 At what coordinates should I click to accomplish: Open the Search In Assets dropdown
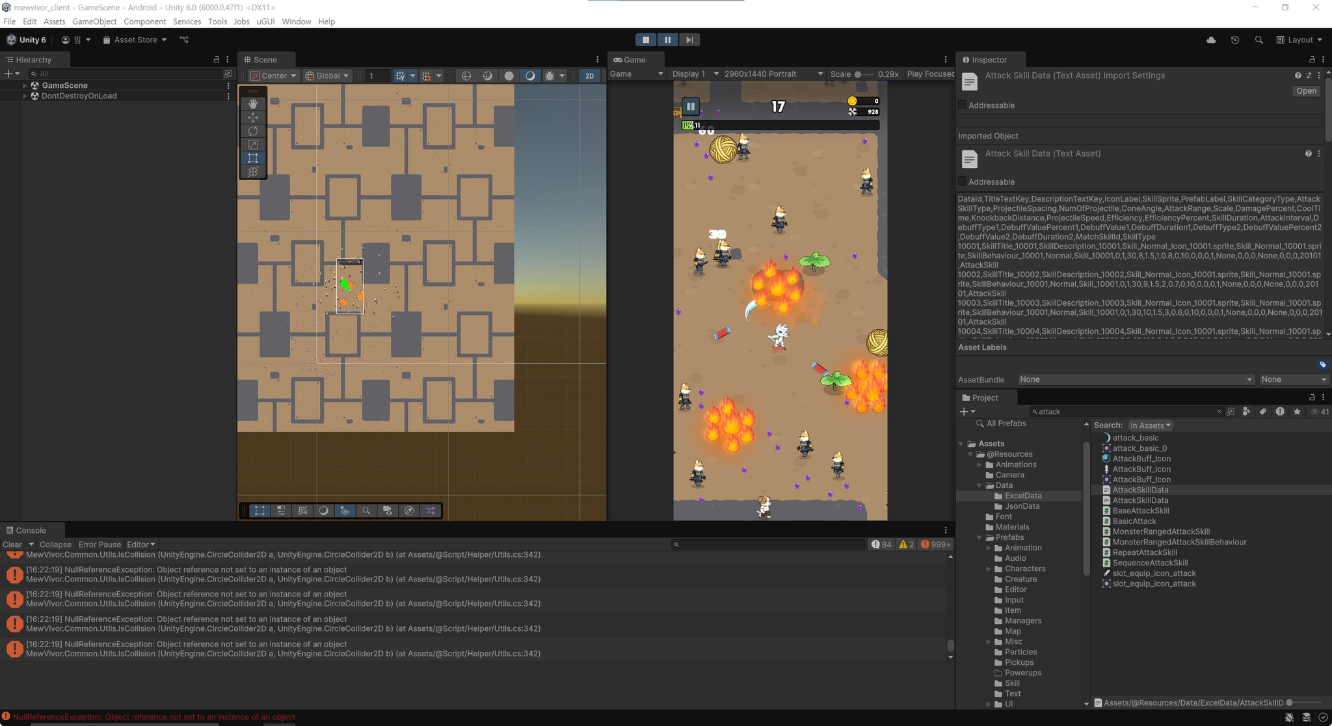1150,425
